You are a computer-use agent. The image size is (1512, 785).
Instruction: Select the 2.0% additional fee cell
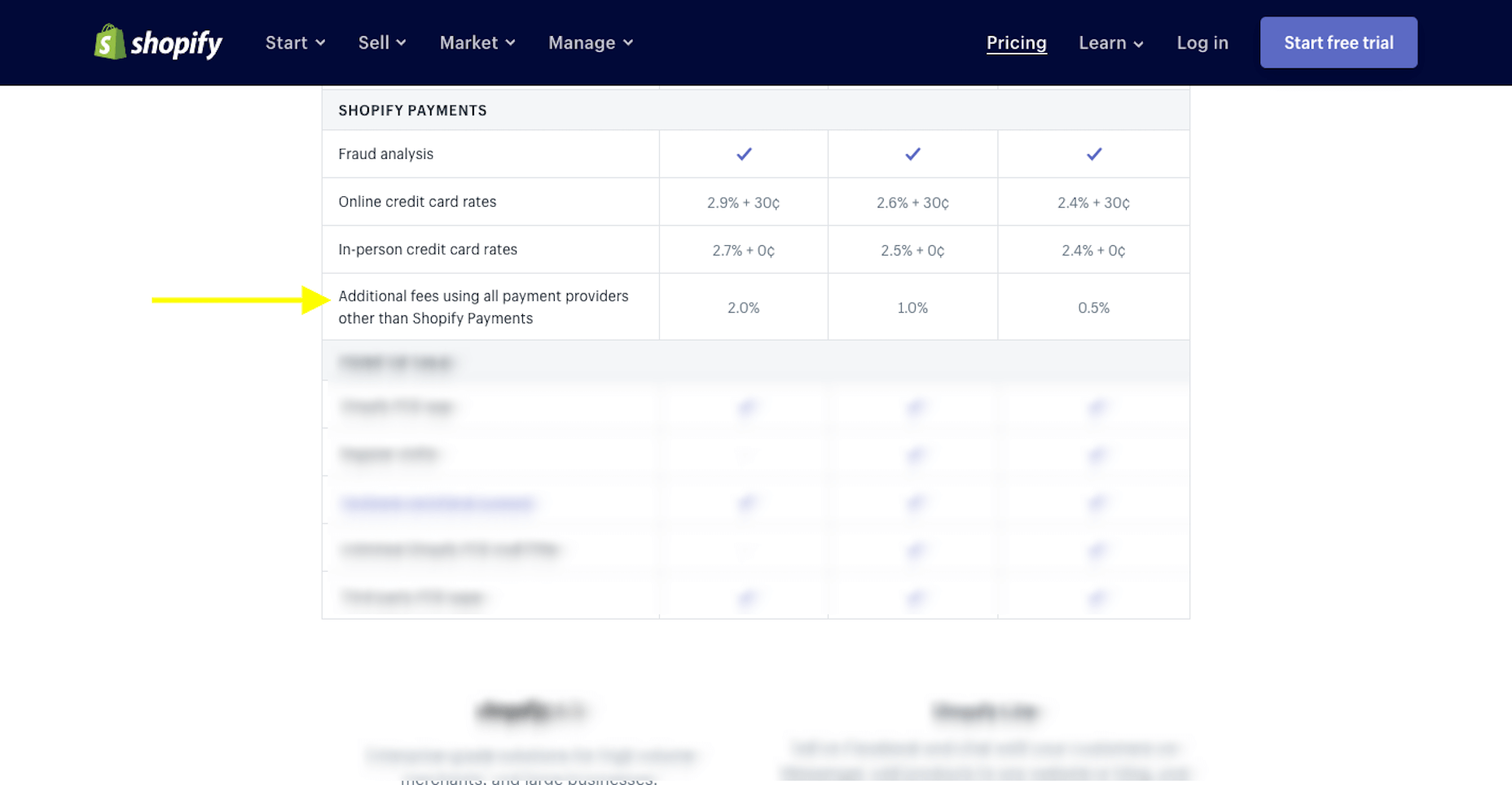[743, 308]
